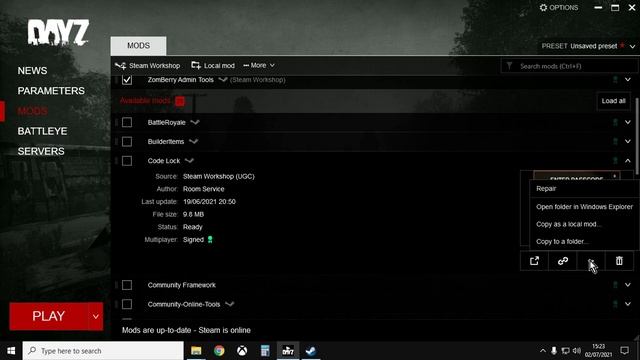
Task: Go to the BATTLEYE section
Action: [42, 131]
